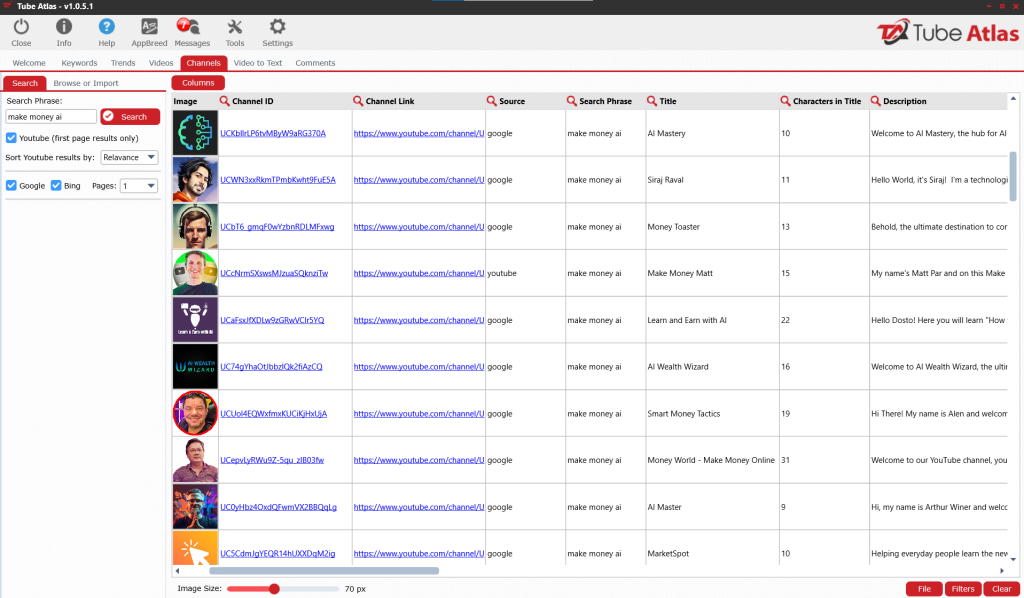The image size is (1024, 598).
Task: Click the Search Phrase input field
Action: tap(51, 117)
